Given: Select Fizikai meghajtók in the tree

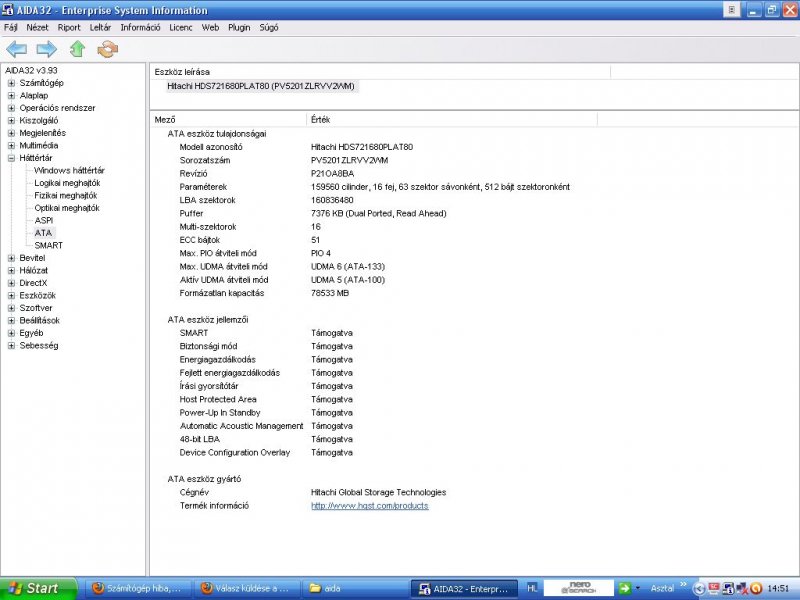Looking at the screenshot, I should click(x=65, y=195).
